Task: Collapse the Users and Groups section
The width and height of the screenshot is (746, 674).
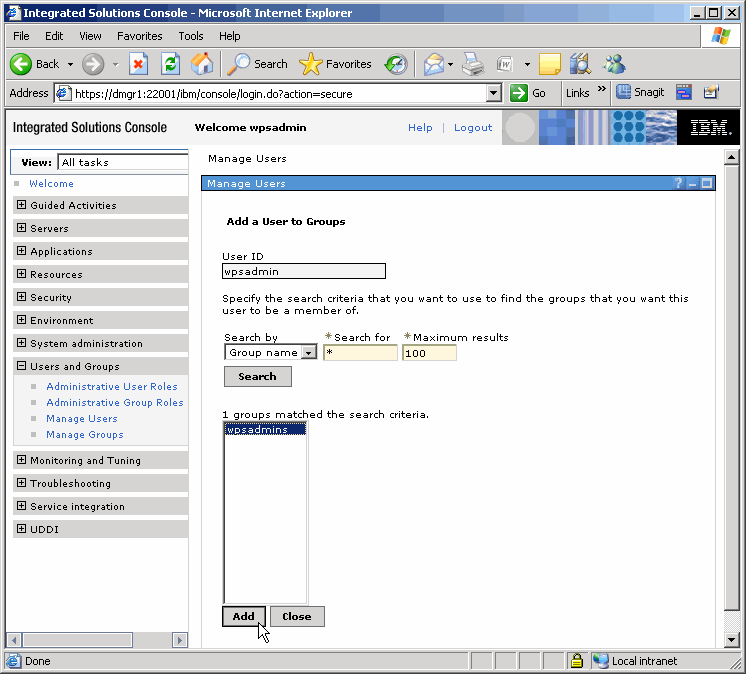Action: [21, 366]
